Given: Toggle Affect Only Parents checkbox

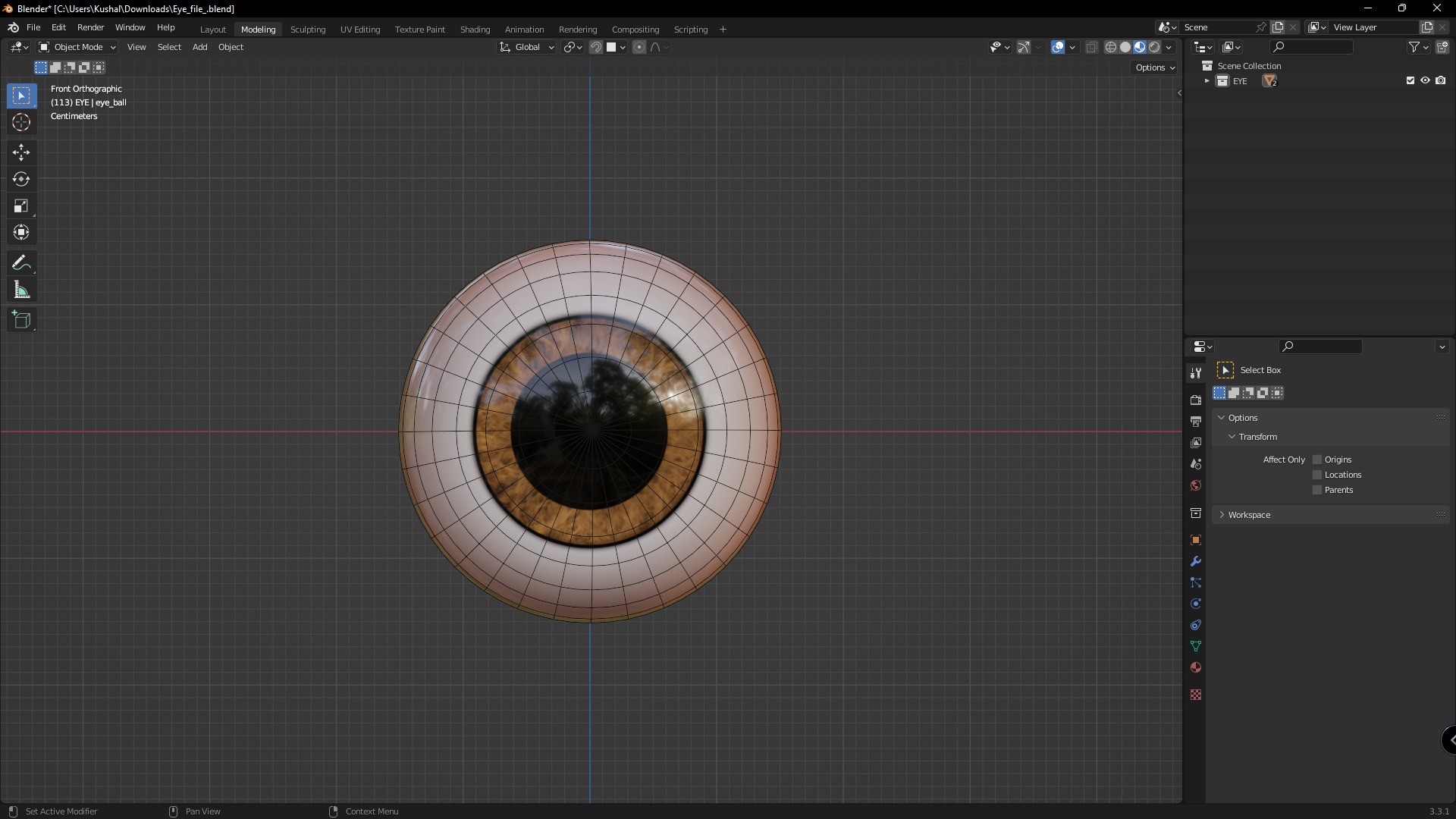Looking at the screenshot, I should click(1317, 490).
